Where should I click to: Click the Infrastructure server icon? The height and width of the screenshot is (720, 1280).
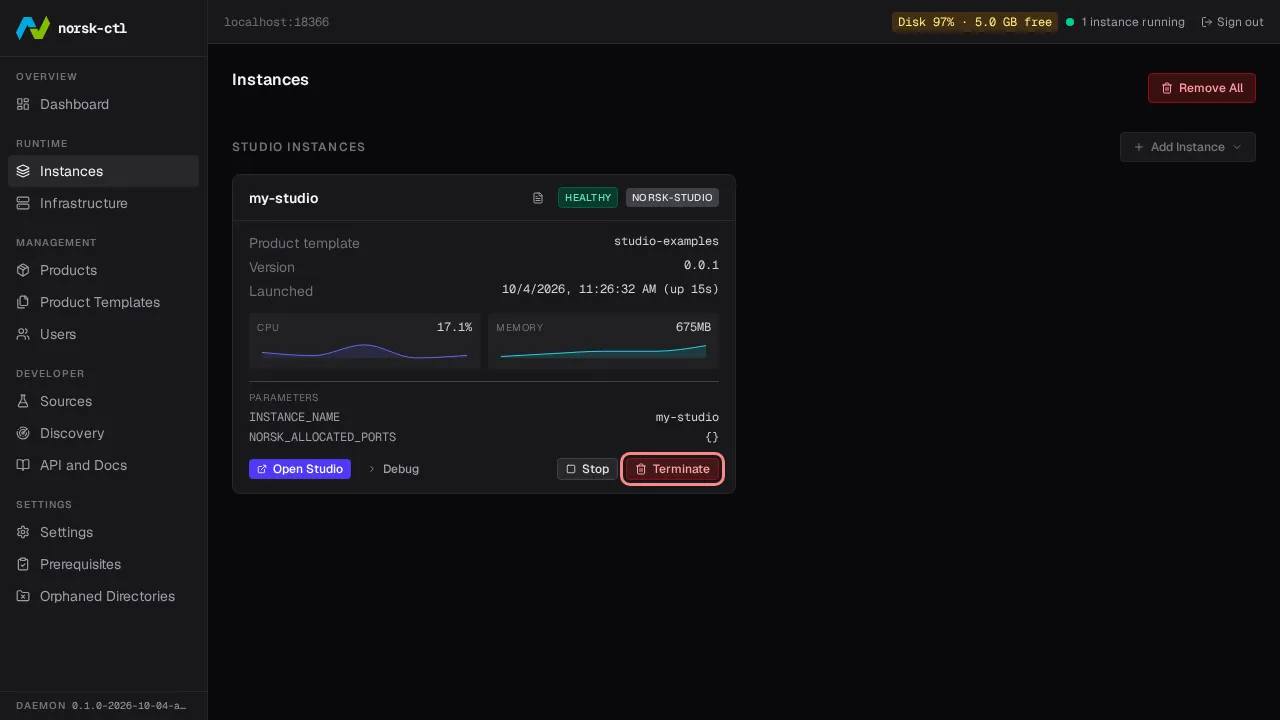pyautogui.click(x=23, y=203)
